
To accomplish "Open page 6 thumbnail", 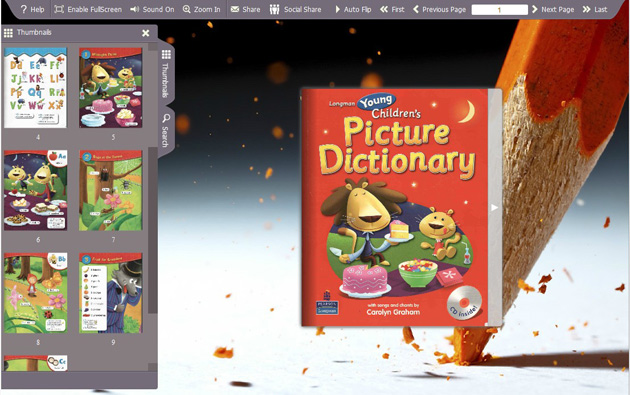I will click(35, 190).
